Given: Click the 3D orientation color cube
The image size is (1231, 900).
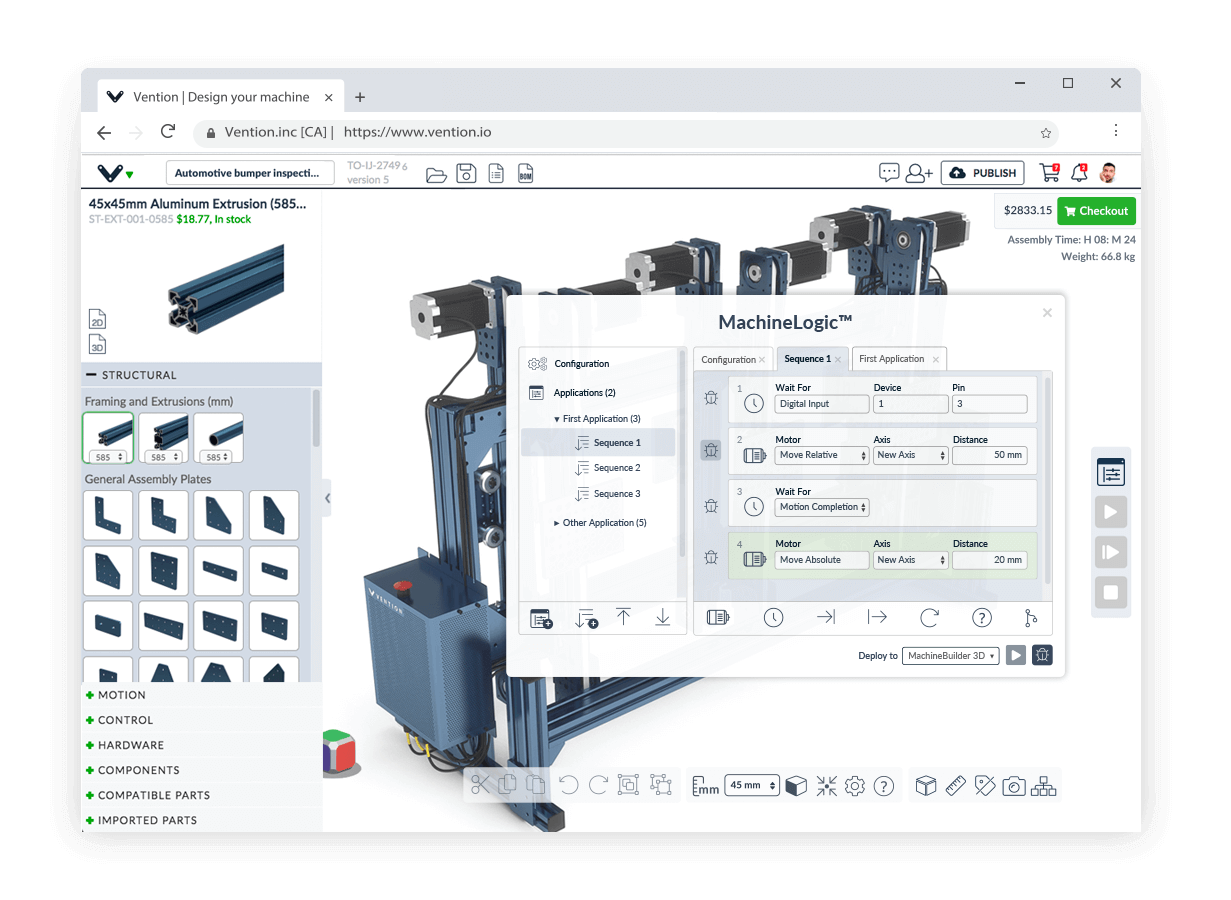Looking at the screenshot, I should (339, 752).
